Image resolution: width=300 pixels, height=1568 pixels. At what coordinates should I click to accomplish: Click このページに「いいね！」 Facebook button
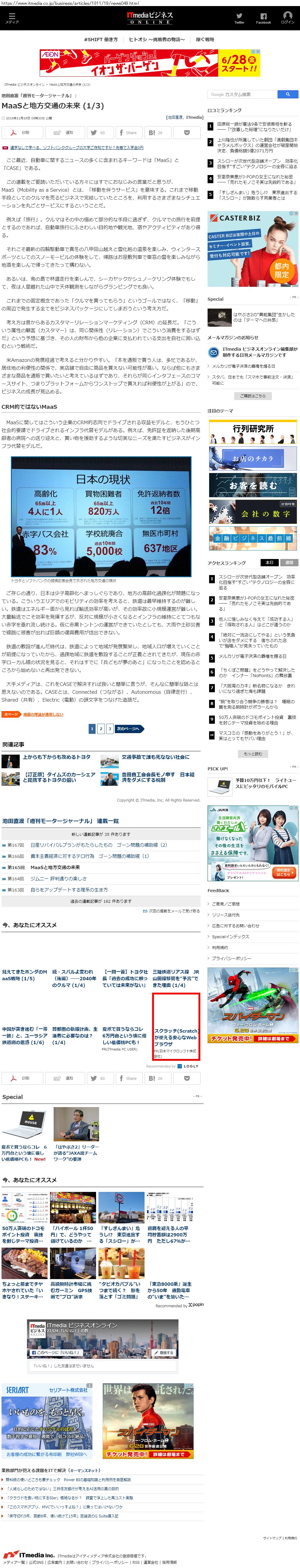point(56,1352)
